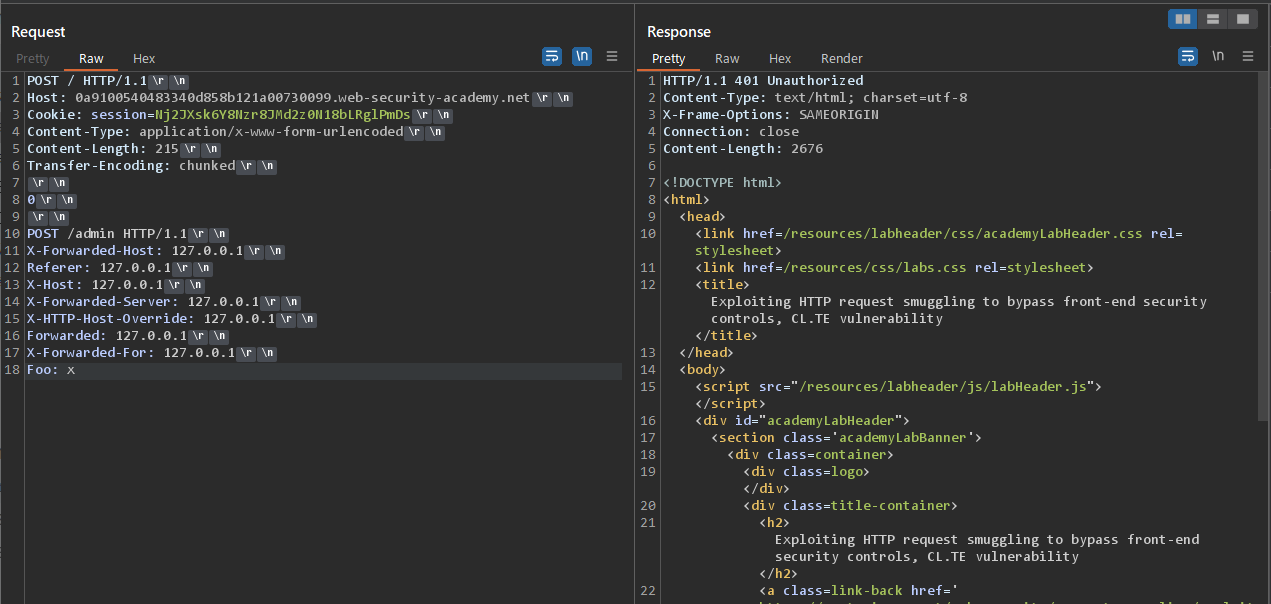Click the labHeader.js script tag line
Screen dimensions: 1271x604
coord(898,387)
